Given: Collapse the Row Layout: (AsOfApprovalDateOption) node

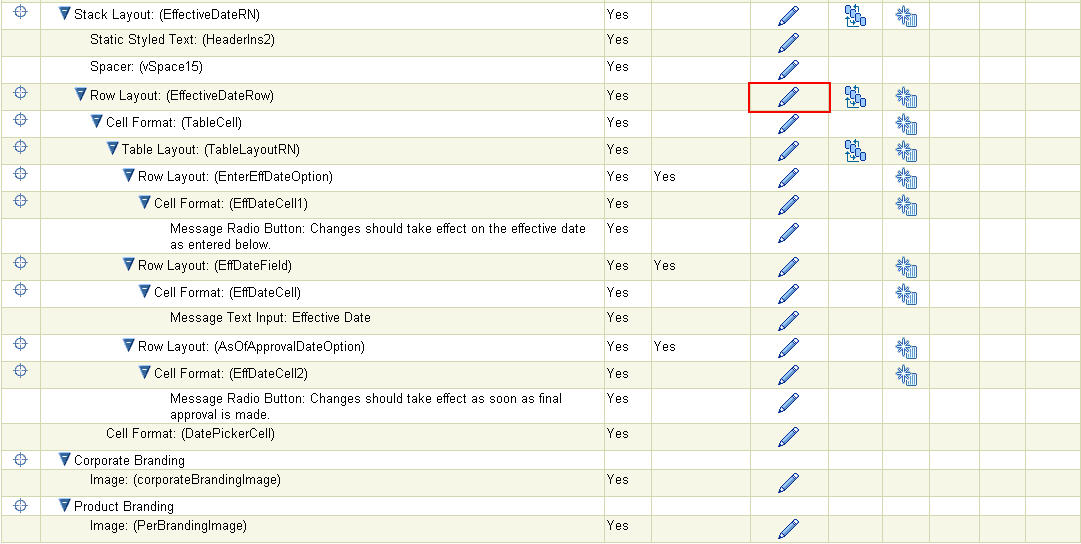Looking at the screenshot, I should [x=128, y=345].
